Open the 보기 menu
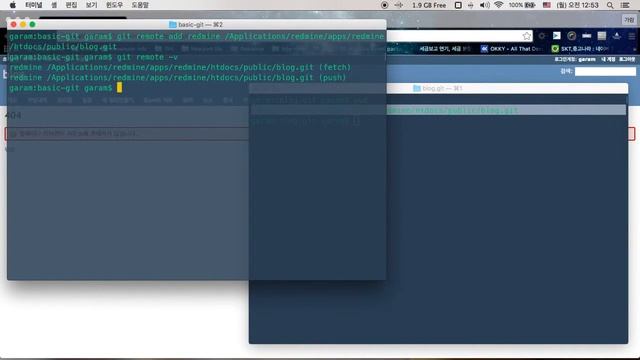The width and height of the screenshot is (640, 360). (x=91, y=5)
